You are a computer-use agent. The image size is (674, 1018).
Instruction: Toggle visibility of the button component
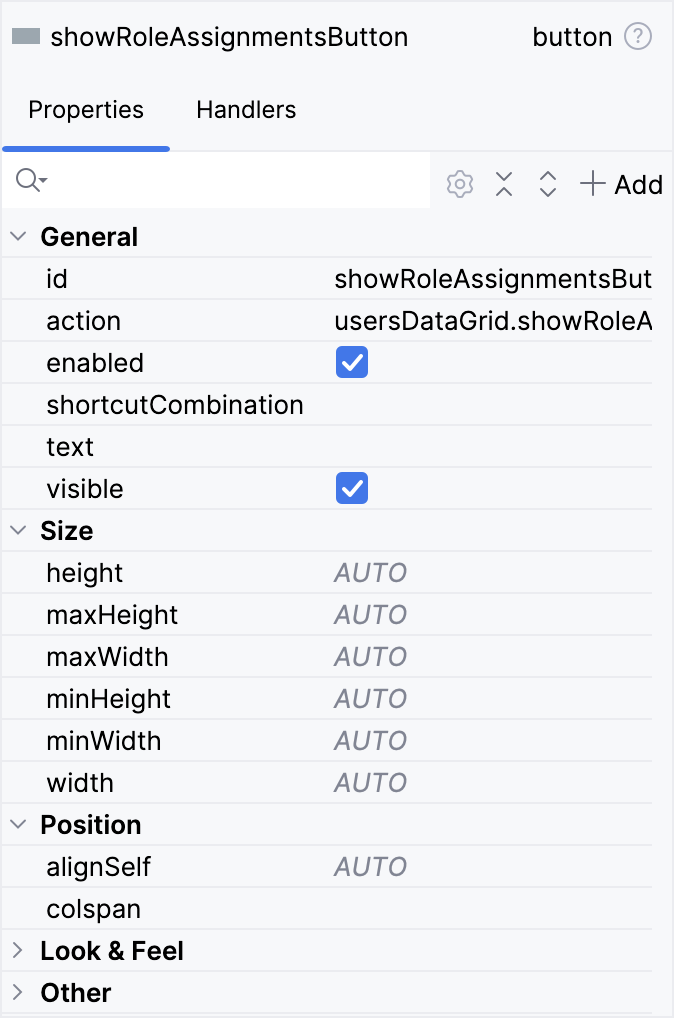(351, 488)
